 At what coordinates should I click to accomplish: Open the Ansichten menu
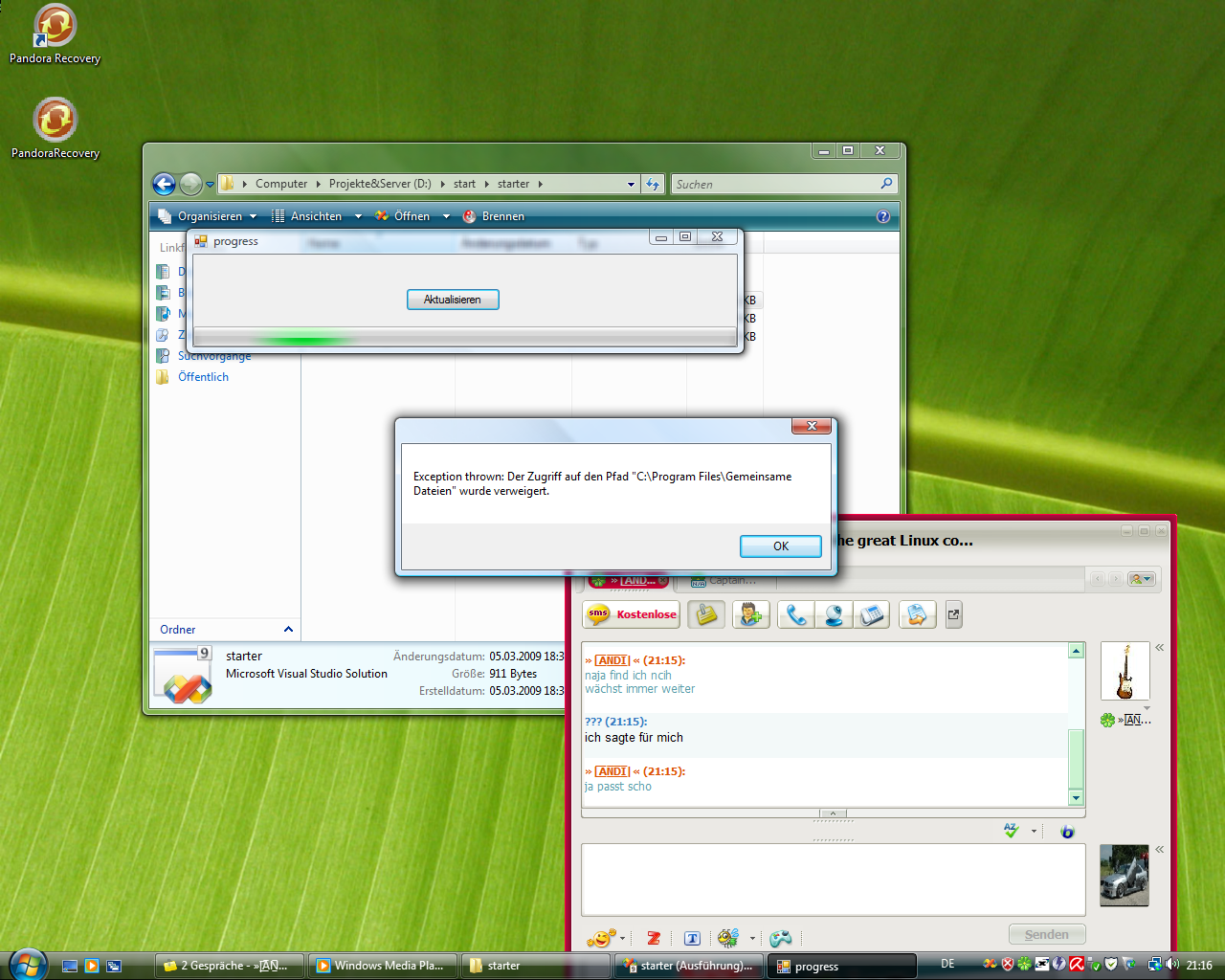(306, 216)
